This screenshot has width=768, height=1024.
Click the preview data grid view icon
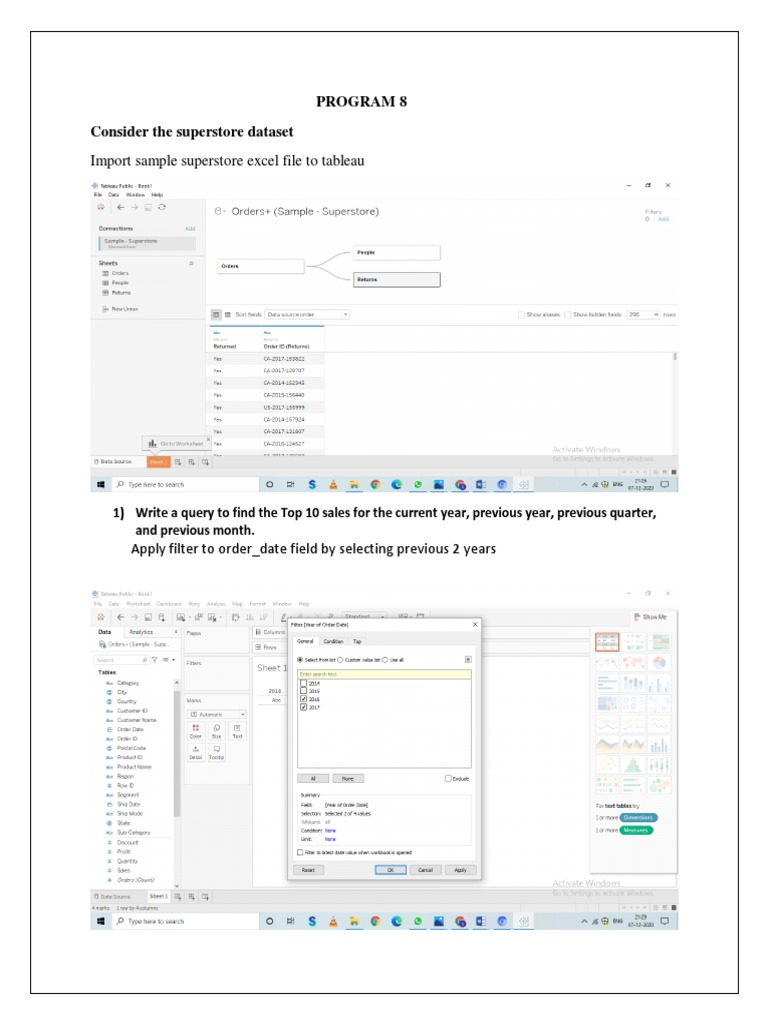tap(216, 315)
